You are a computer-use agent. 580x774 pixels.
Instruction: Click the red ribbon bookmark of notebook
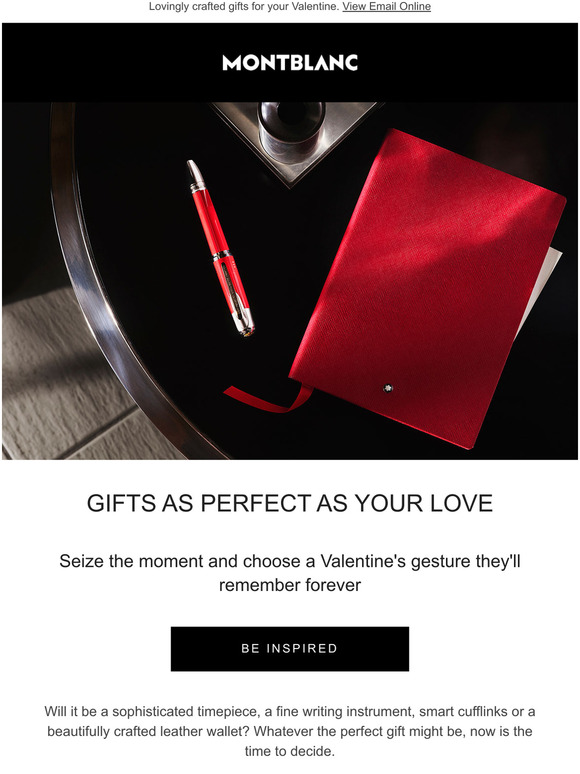(269, 399)
